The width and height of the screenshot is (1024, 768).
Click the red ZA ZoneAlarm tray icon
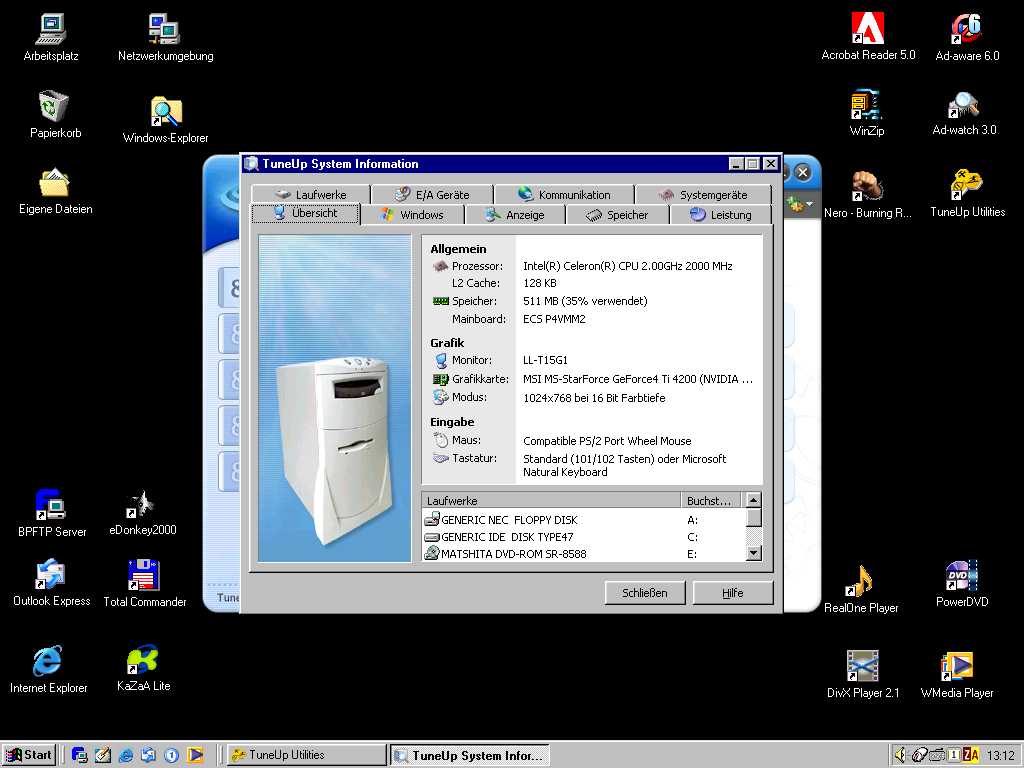[971, 755]
